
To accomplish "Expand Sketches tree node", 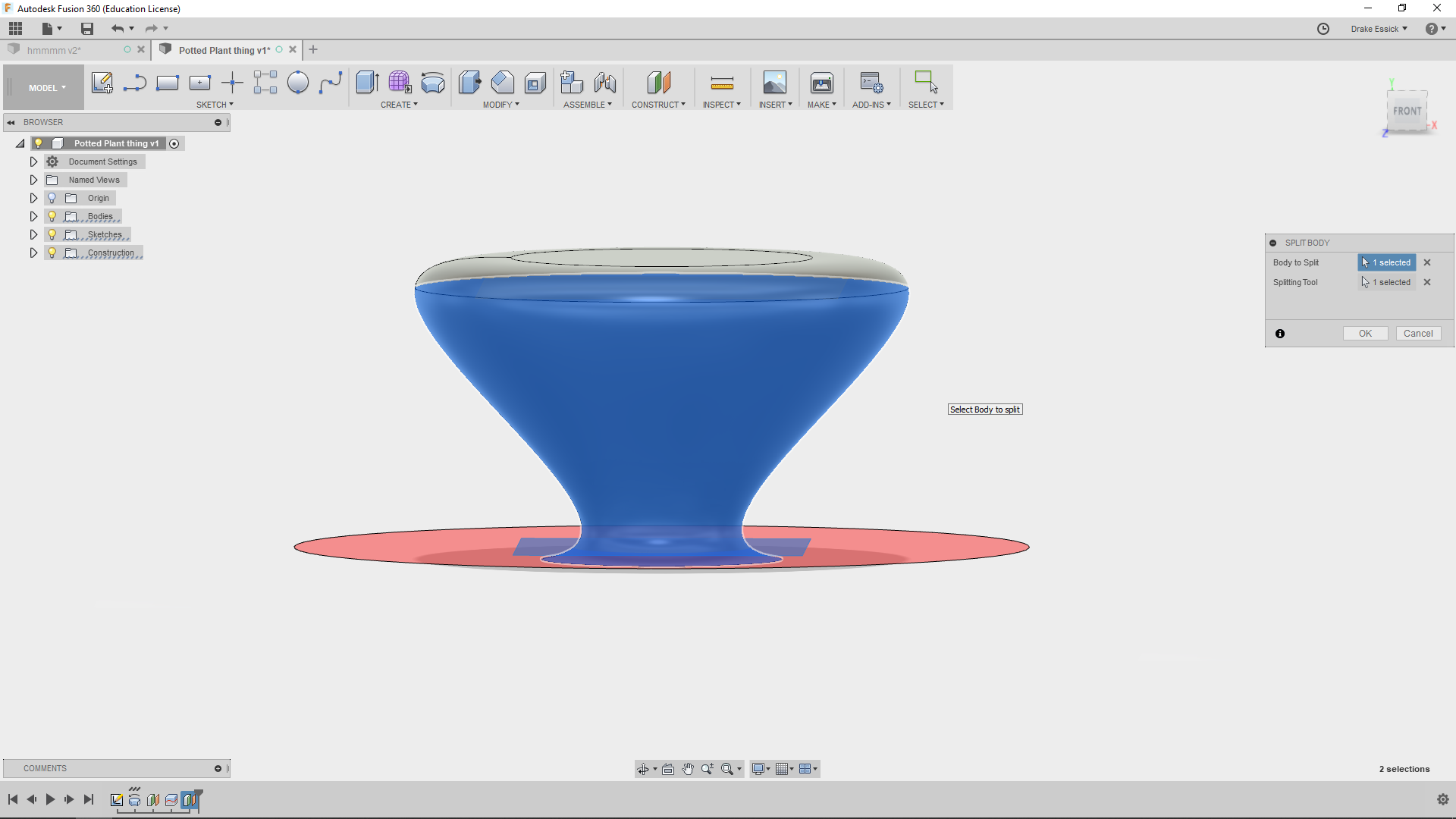I will [33, 234].
